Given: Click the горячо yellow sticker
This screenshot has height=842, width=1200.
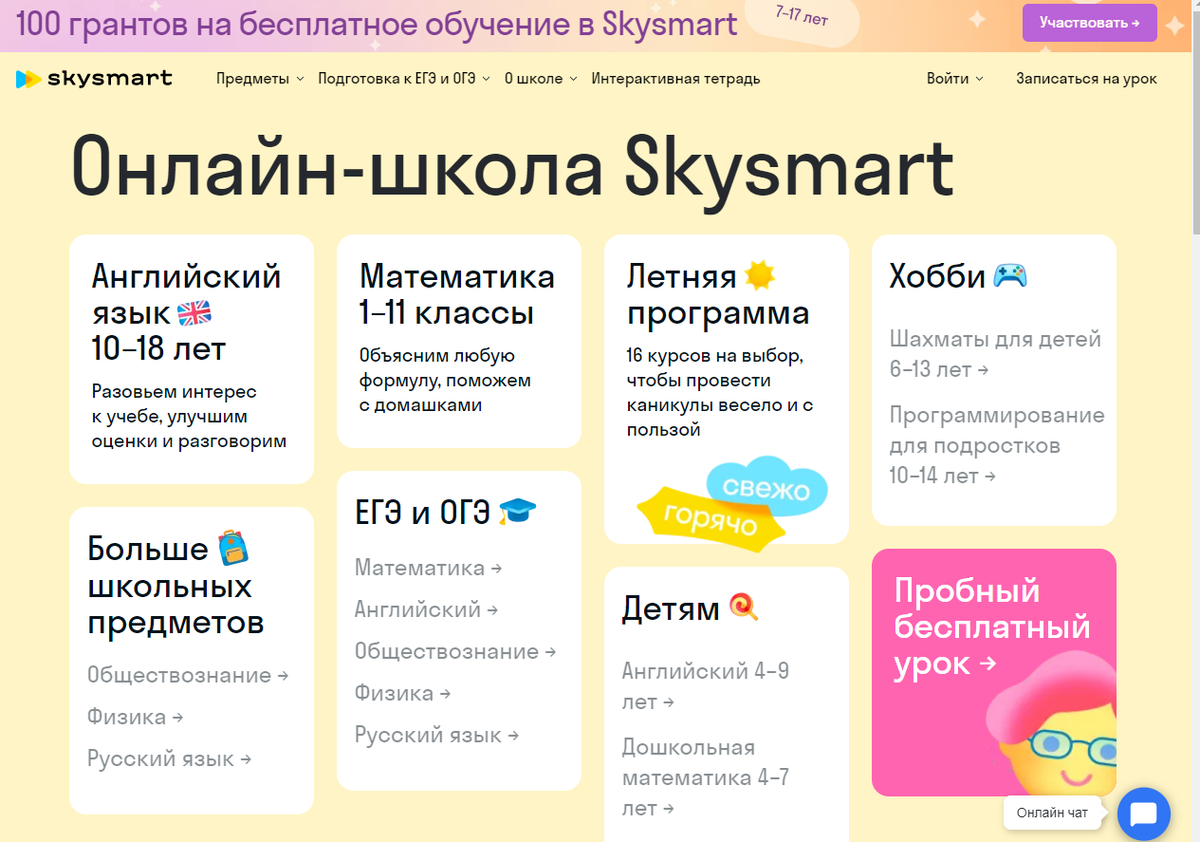Looking at the screenshot, I should (x=711, y=517).
